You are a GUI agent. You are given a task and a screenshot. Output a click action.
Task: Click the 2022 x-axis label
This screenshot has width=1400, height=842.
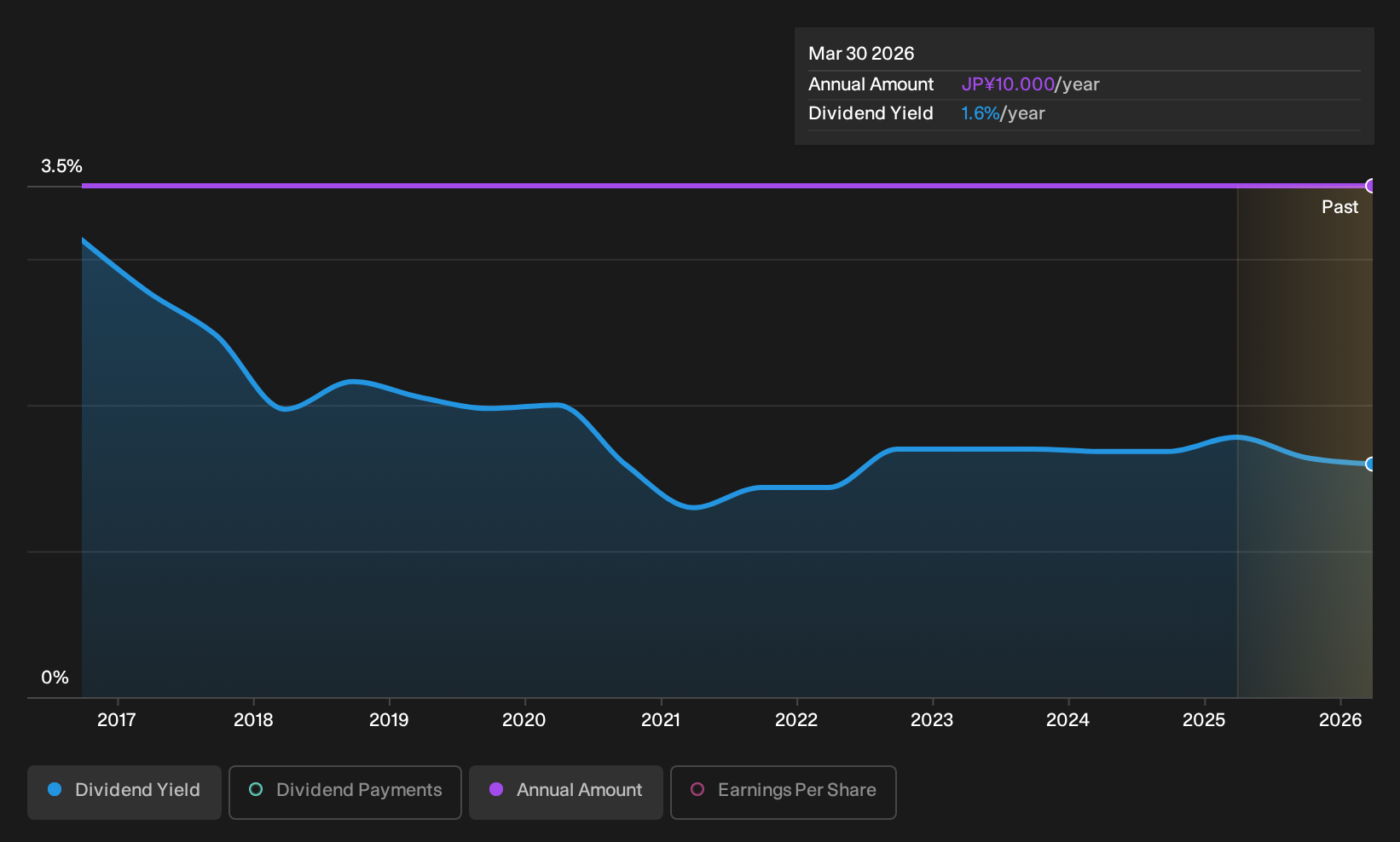tap(796, 720)
